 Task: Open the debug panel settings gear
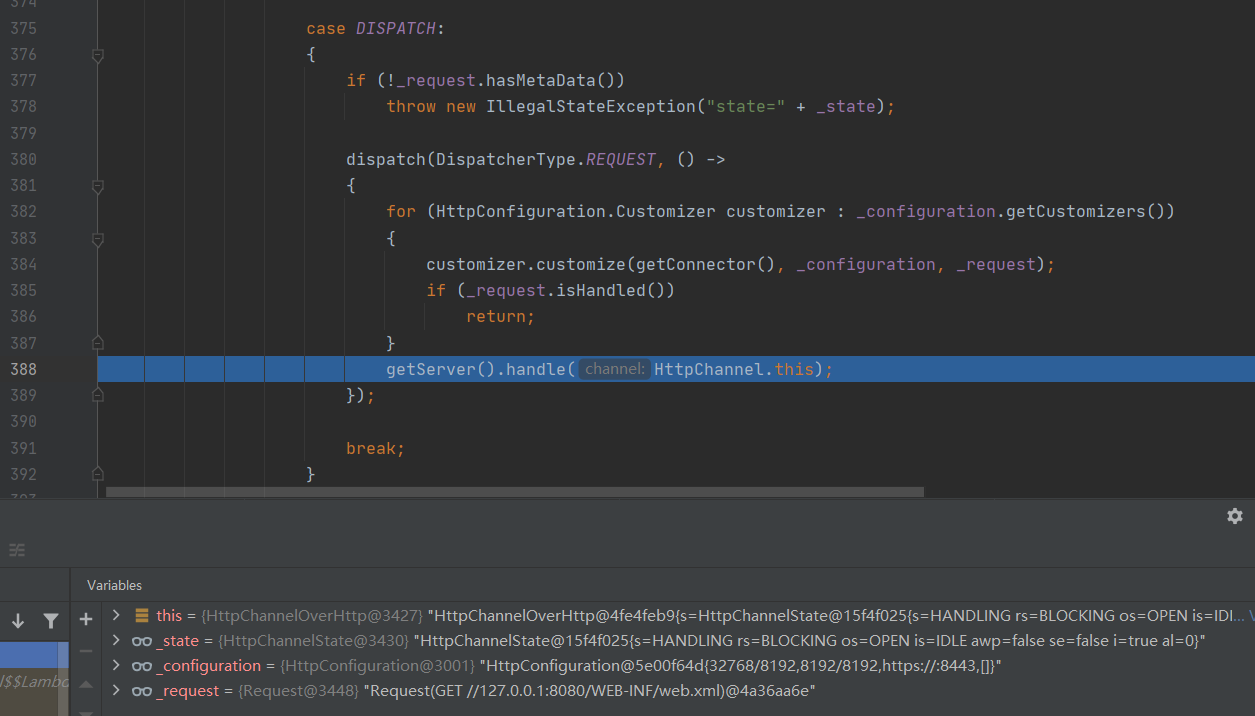coord(1234,516)
